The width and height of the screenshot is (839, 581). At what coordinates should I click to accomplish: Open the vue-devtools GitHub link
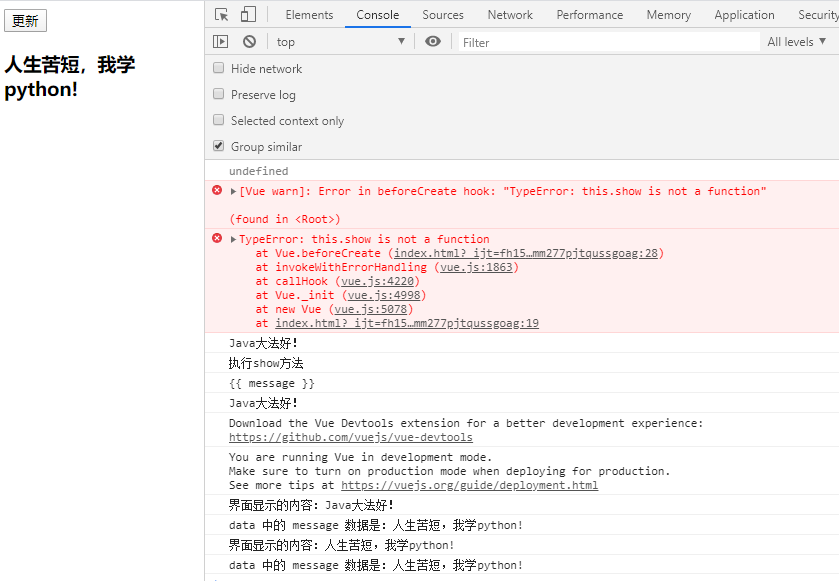[350, 437]
